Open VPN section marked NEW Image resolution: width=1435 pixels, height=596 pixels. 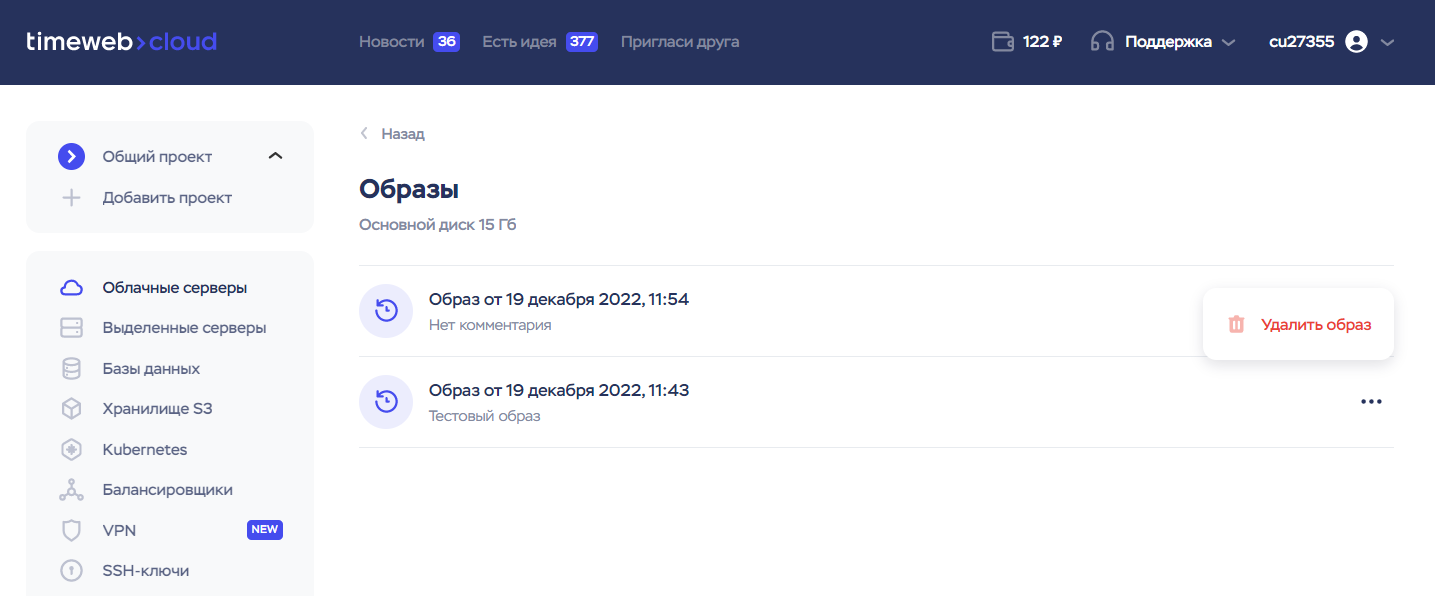click(119, 530)
